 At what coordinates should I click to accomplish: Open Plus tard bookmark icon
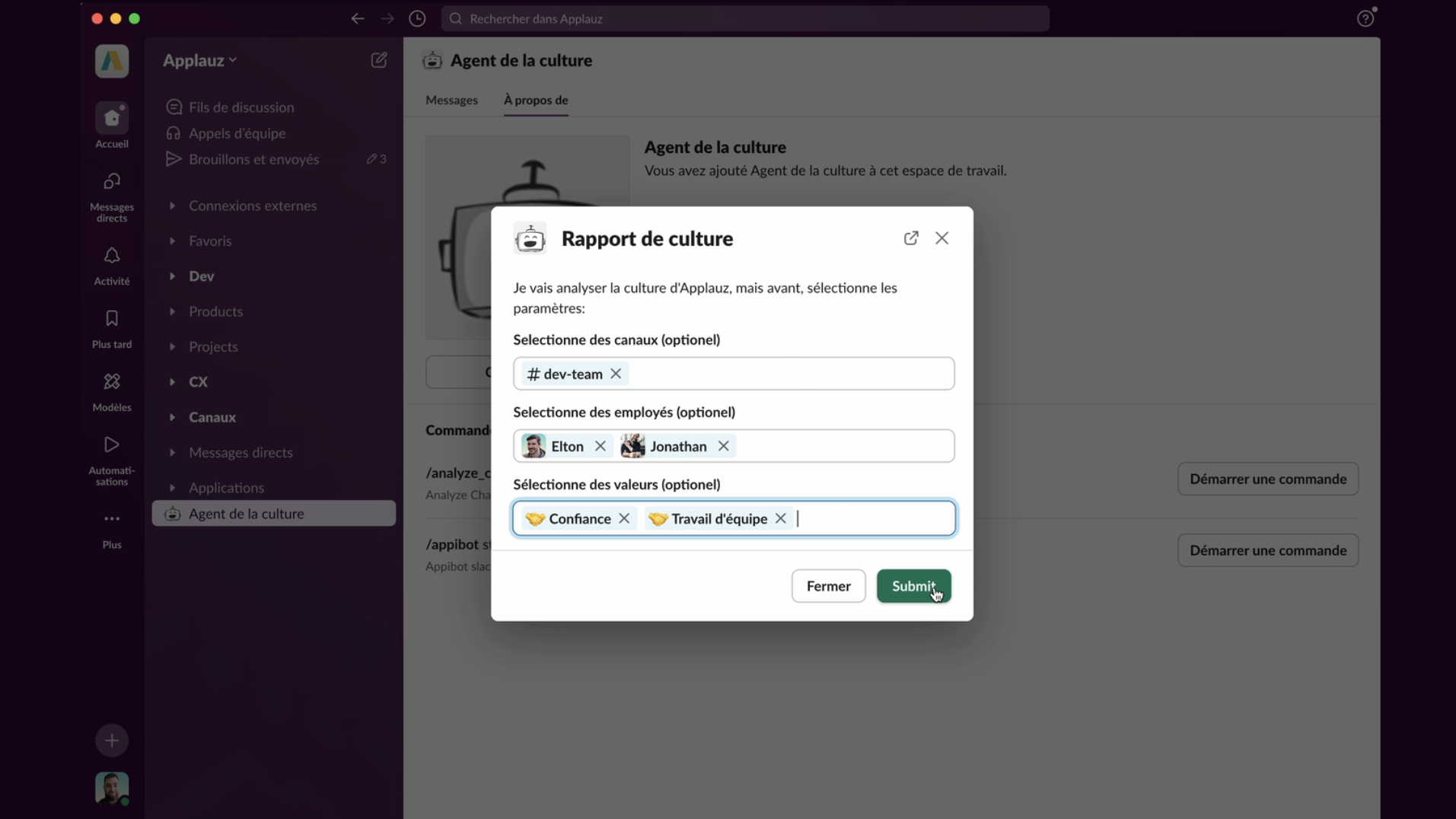click(x=112, y=319)
